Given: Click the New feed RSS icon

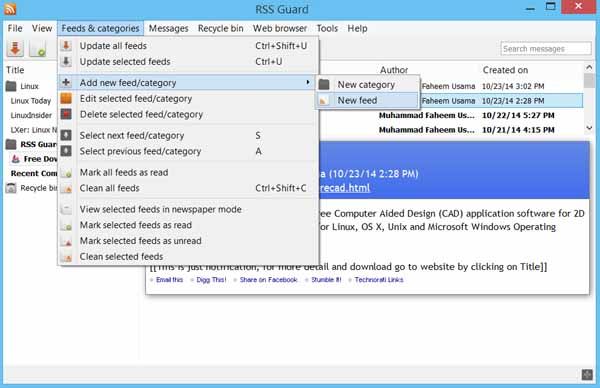Looking at the screenshot, I should (x=324, y=101).
